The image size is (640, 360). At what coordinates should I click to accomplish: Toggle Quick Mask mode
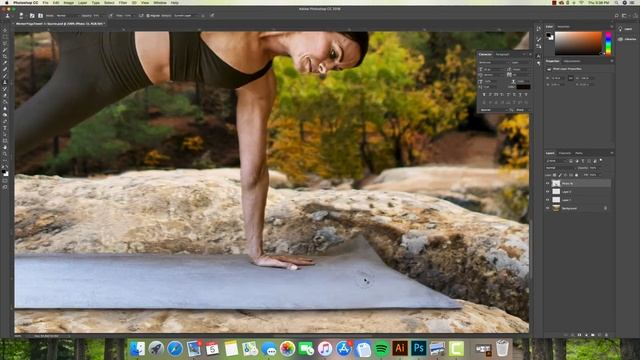point(5,181)
